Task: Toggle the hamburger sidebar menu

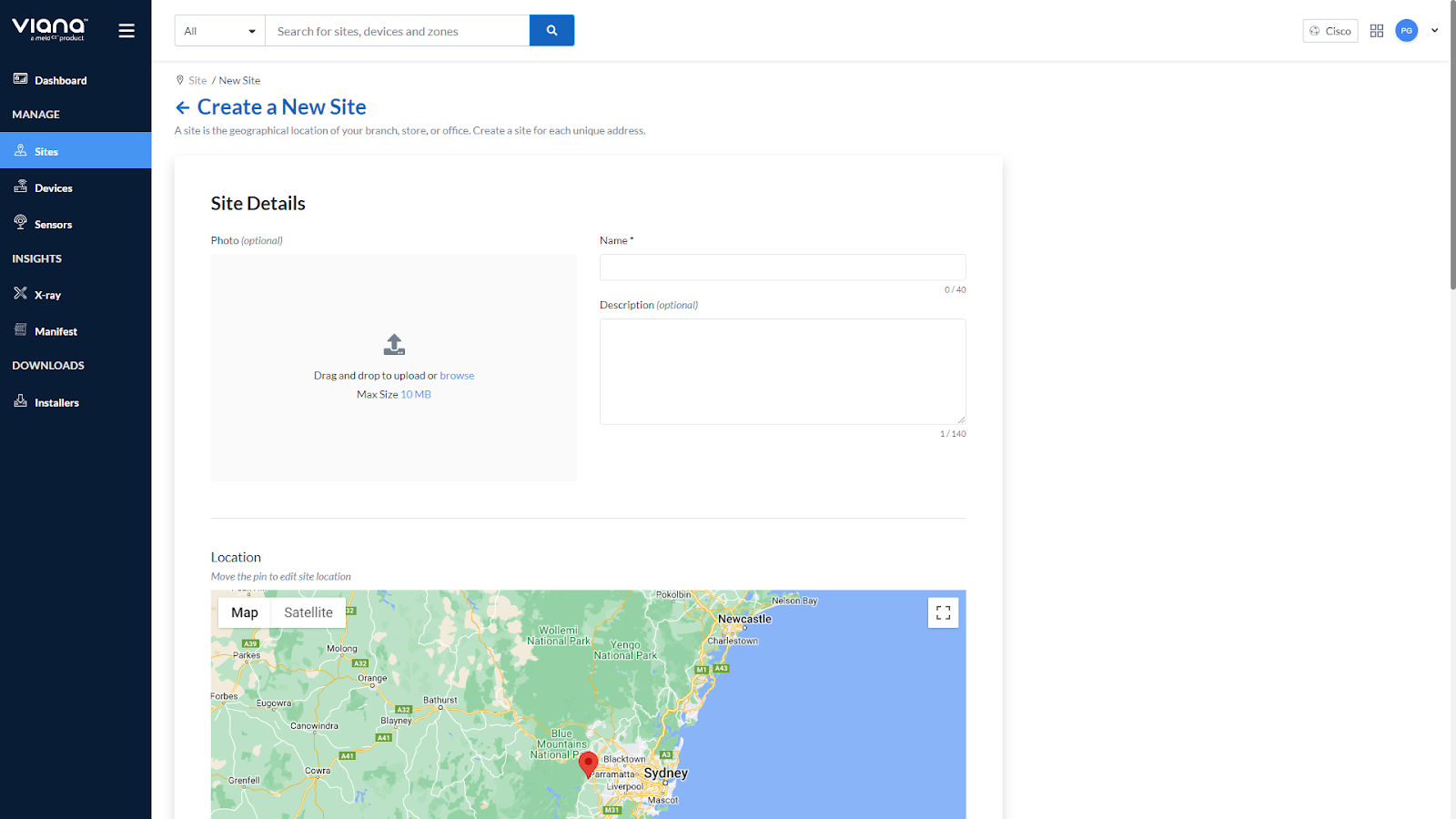Action: (x=126, y=31)
